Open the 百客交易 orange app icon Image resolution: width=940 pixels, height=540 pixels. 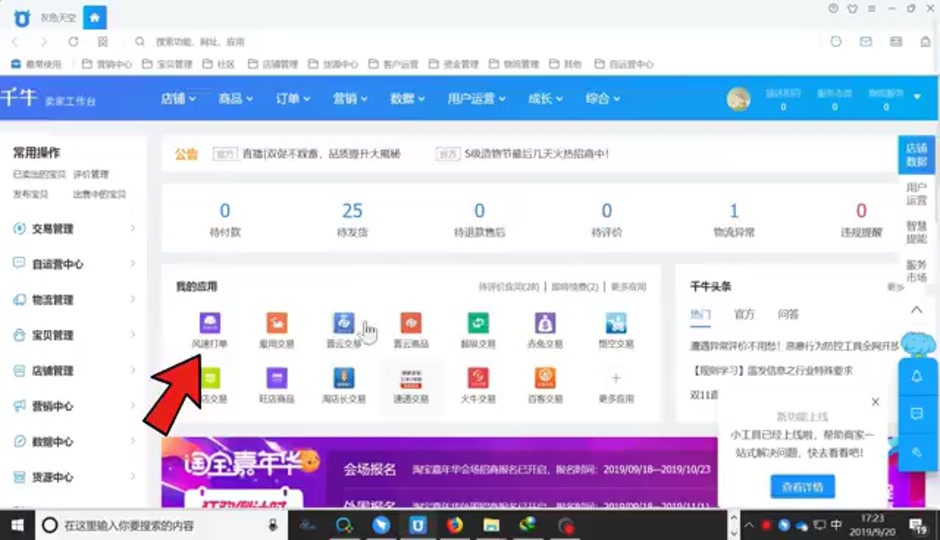545,378
